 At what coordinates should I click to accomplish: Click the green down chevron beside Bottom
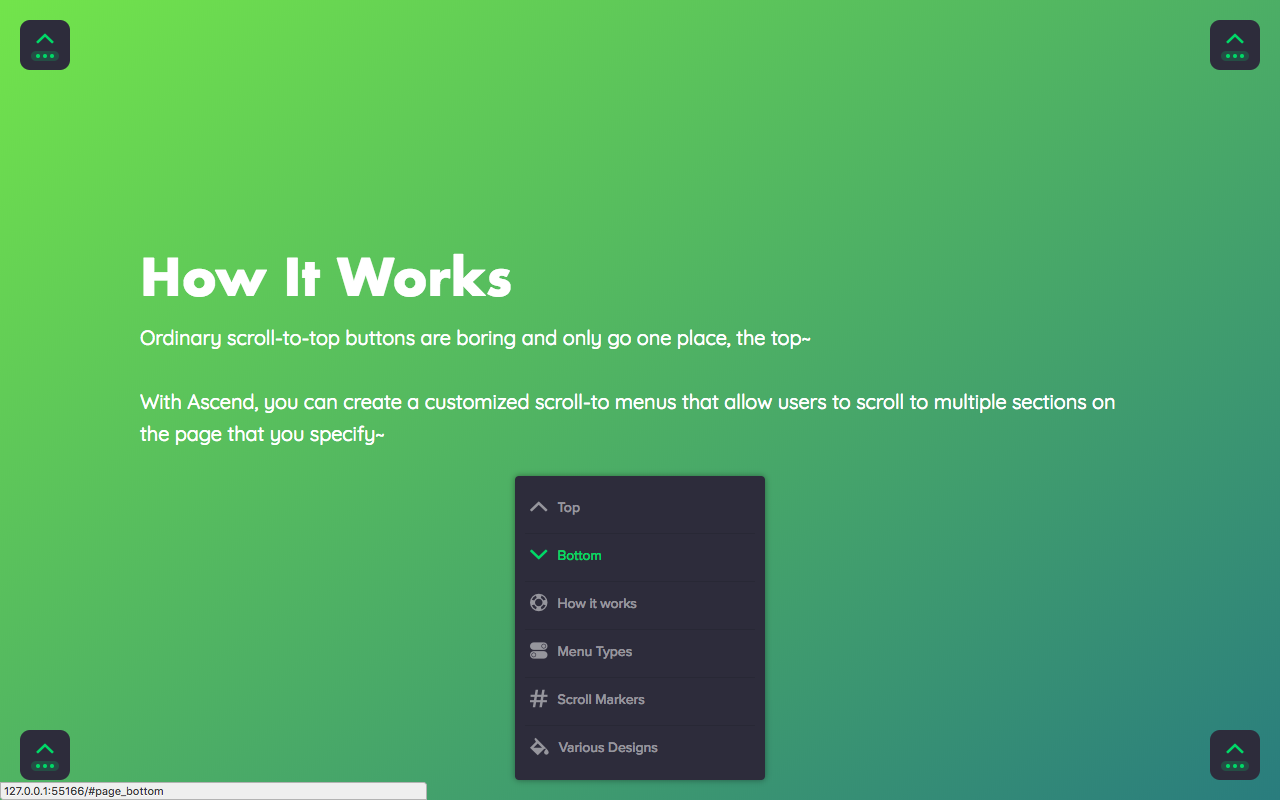pyautogui.click(x=539, y=555)
